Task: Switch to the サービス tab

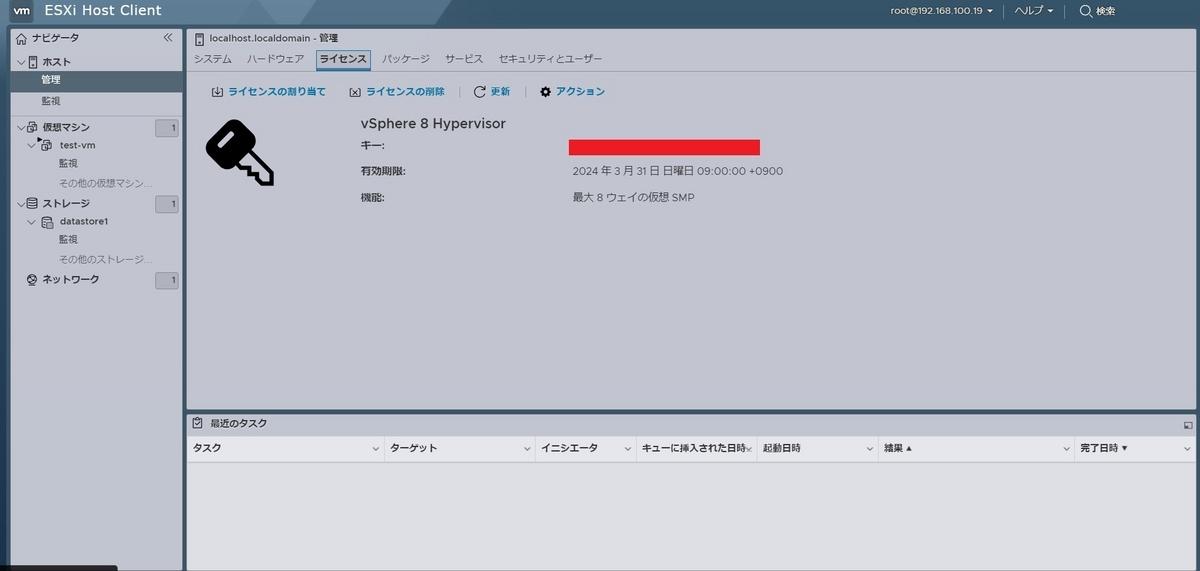Action: coord(464,59)
